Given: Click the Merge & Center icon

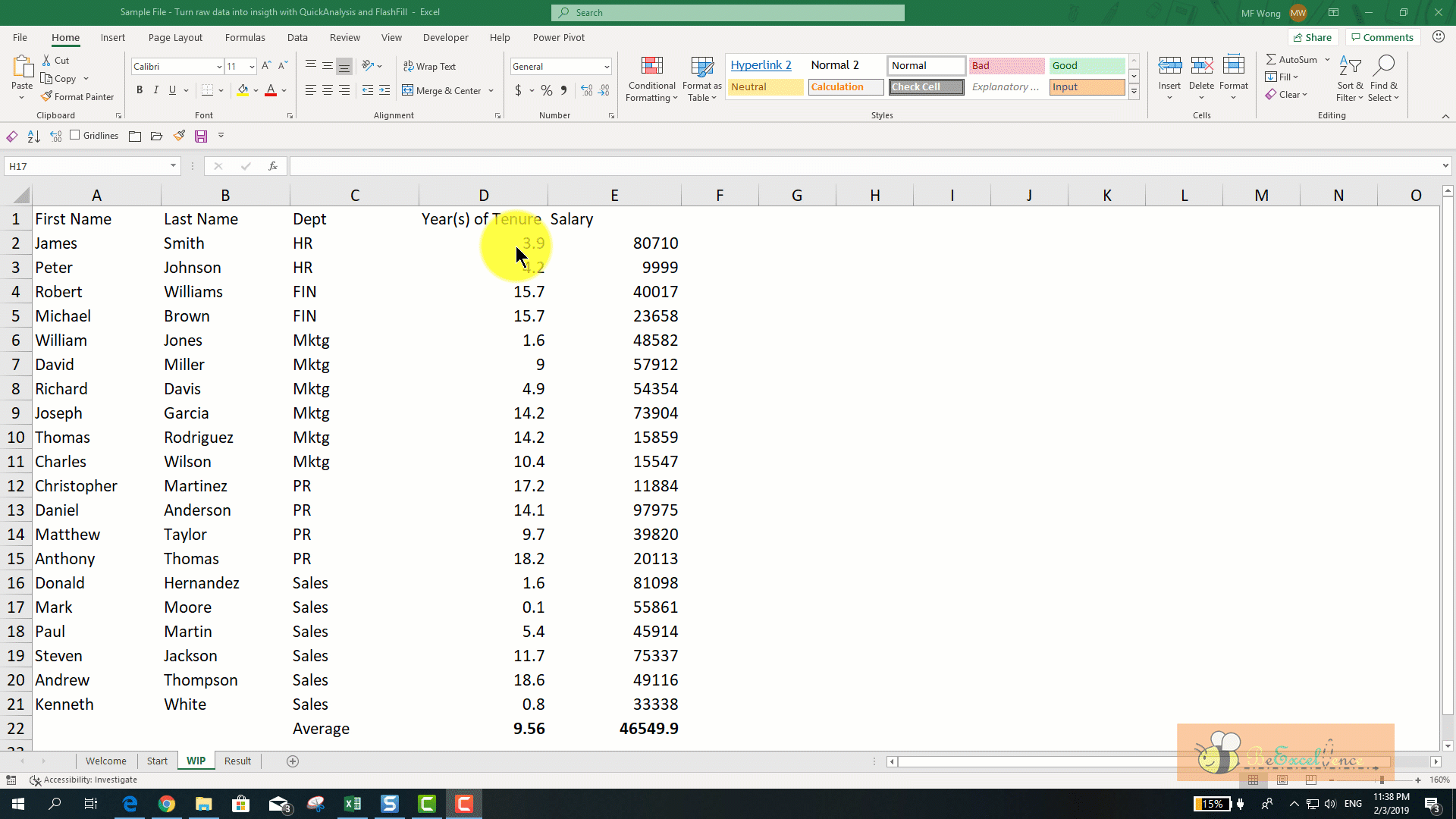Looking at the screenshot, I should (408, 90).
